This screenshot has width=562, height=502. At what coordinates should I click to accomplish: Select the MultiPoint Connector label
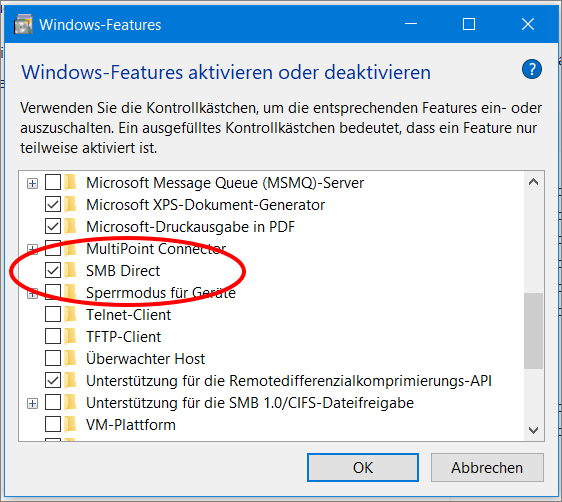(156, 249)
